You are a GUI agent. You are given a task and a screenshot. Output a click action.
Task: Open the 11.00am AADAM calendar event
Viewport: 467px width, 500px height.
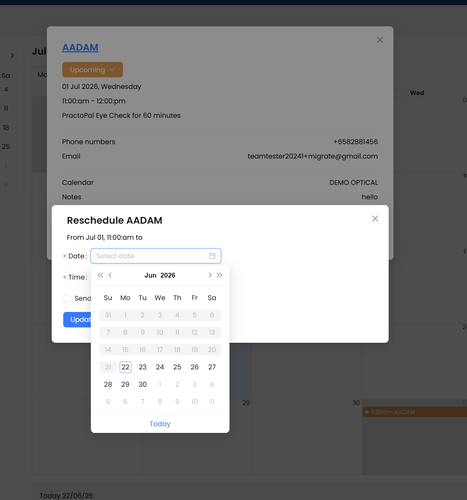pos(415,412)
